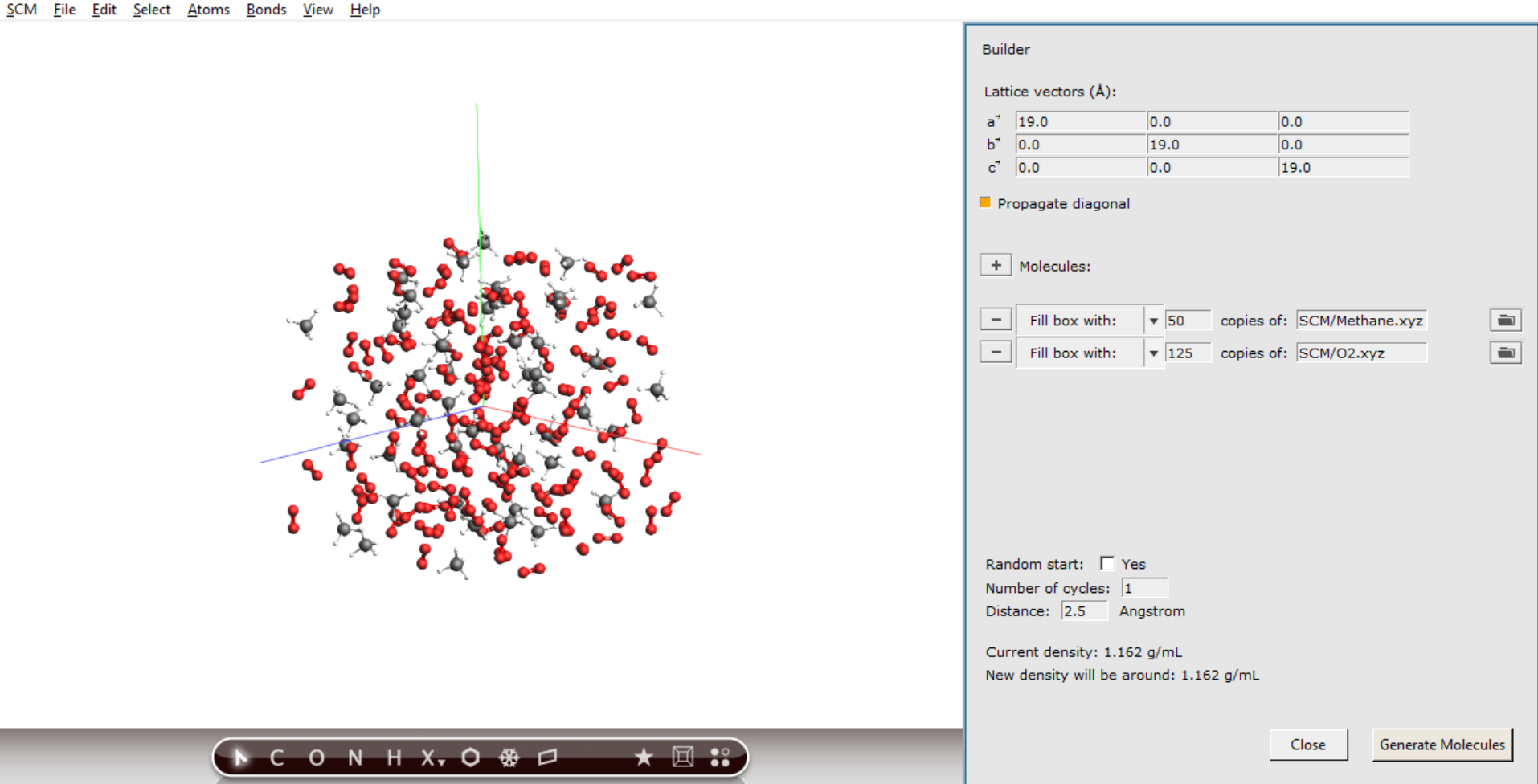Click the Distance value field
Screen dimensions: 1538x784
click(1084, 610)
